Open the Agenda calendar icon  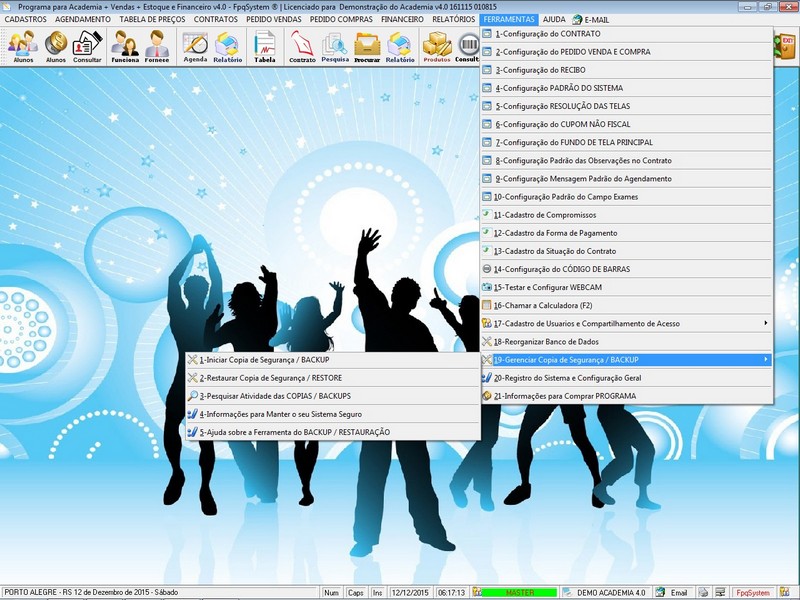point(195,46)
